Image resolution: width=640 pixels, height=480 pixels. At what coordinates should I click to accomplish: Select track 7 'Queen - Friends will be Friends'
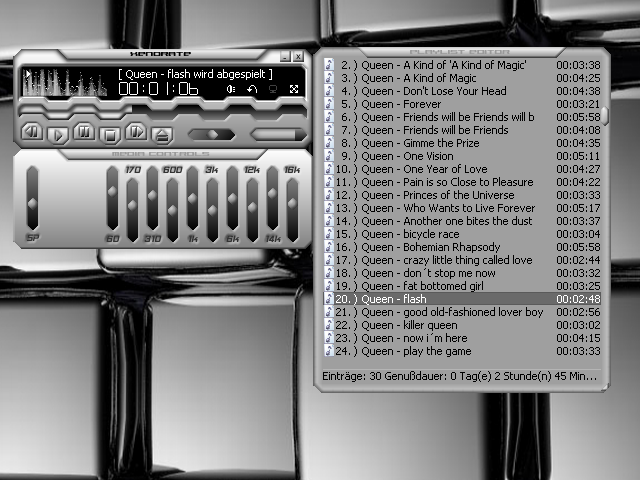tap(462, 130)
